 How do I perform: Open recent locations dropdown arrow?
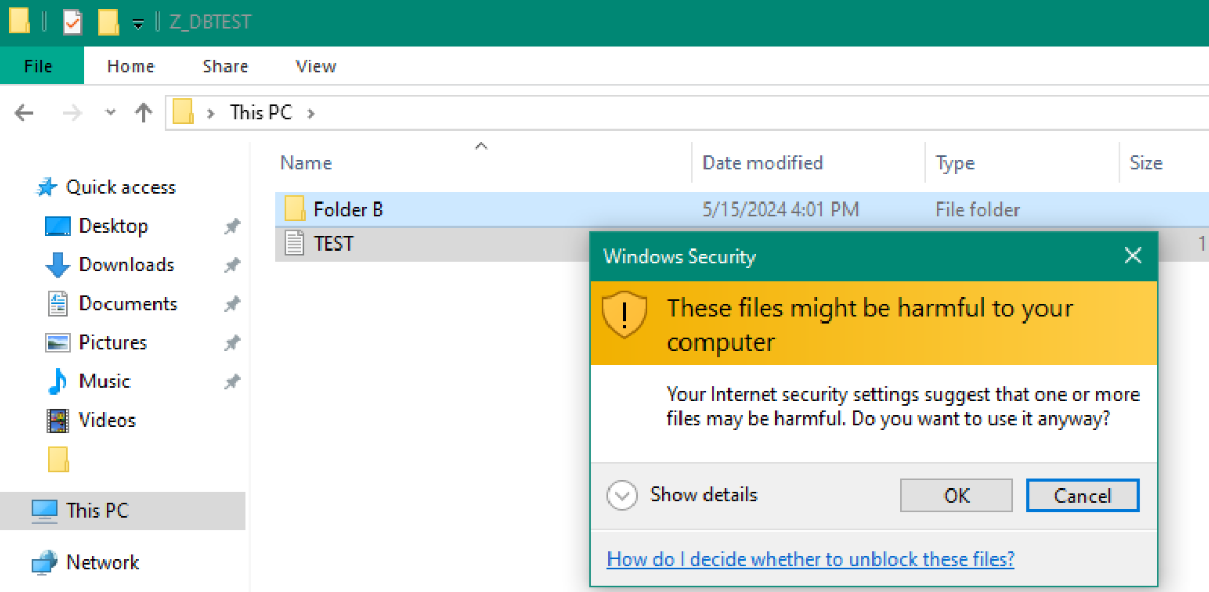[x=110, y=113]
